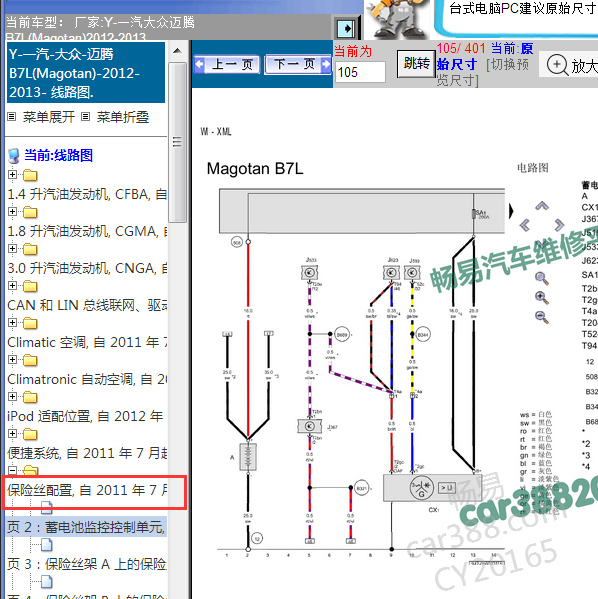Click sidebar scrollbar up arrow
This screenshot has width=598, height=599.
[x=177, y=51]
